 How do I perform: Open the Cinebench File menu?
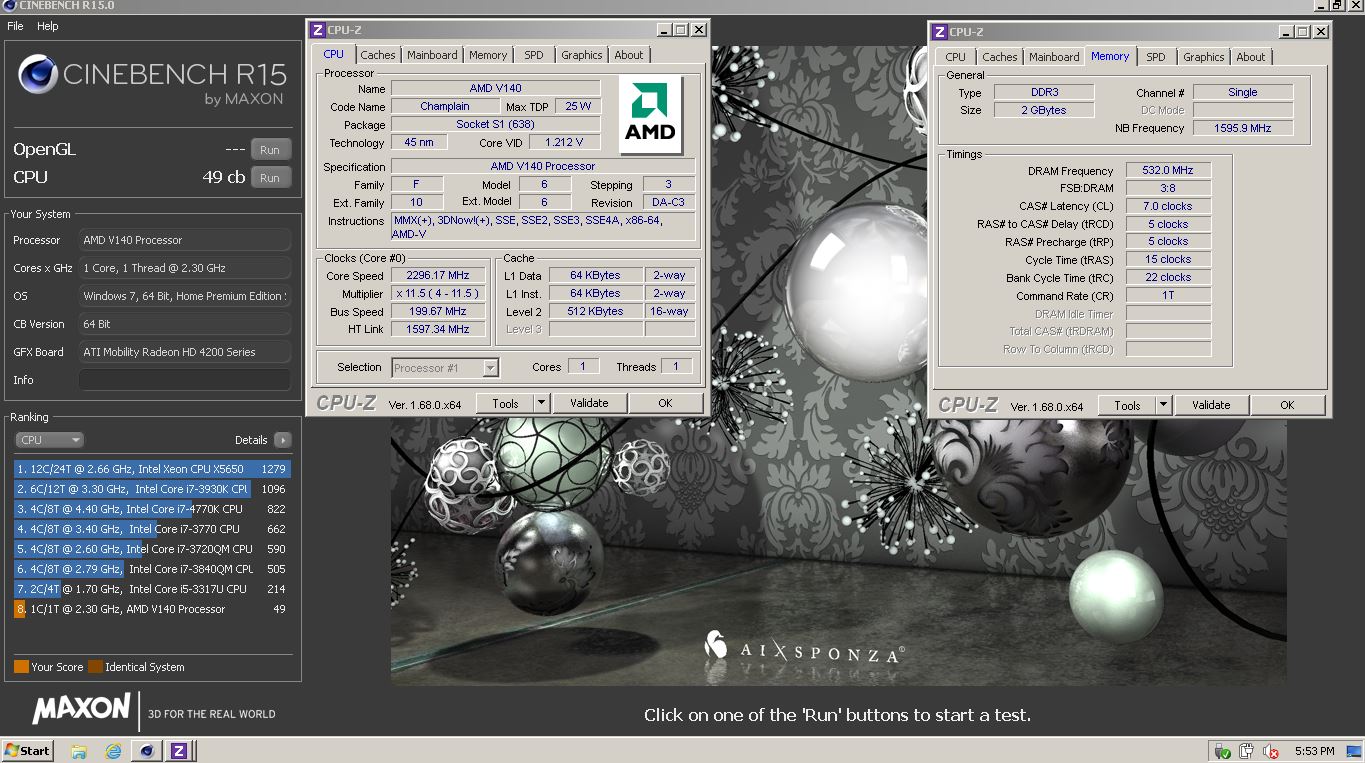15,26
